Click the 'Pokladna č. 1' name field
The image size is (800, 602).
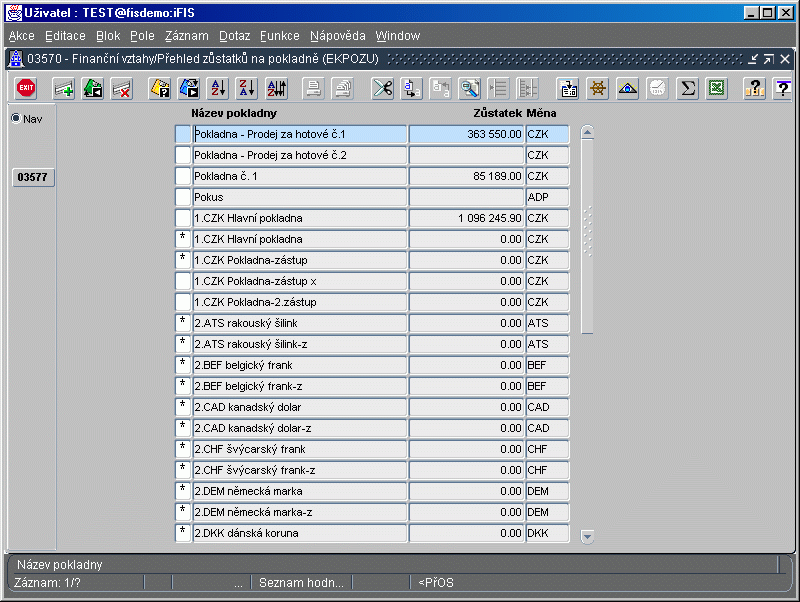tap(300, 176)
